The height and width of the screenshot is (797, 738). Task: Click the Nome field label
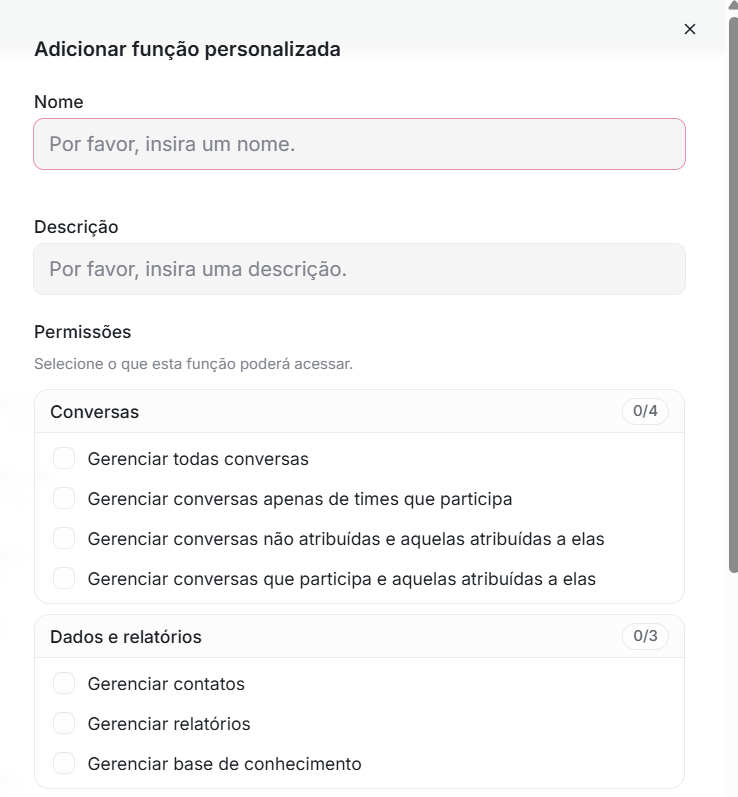[x=58, y=102]
